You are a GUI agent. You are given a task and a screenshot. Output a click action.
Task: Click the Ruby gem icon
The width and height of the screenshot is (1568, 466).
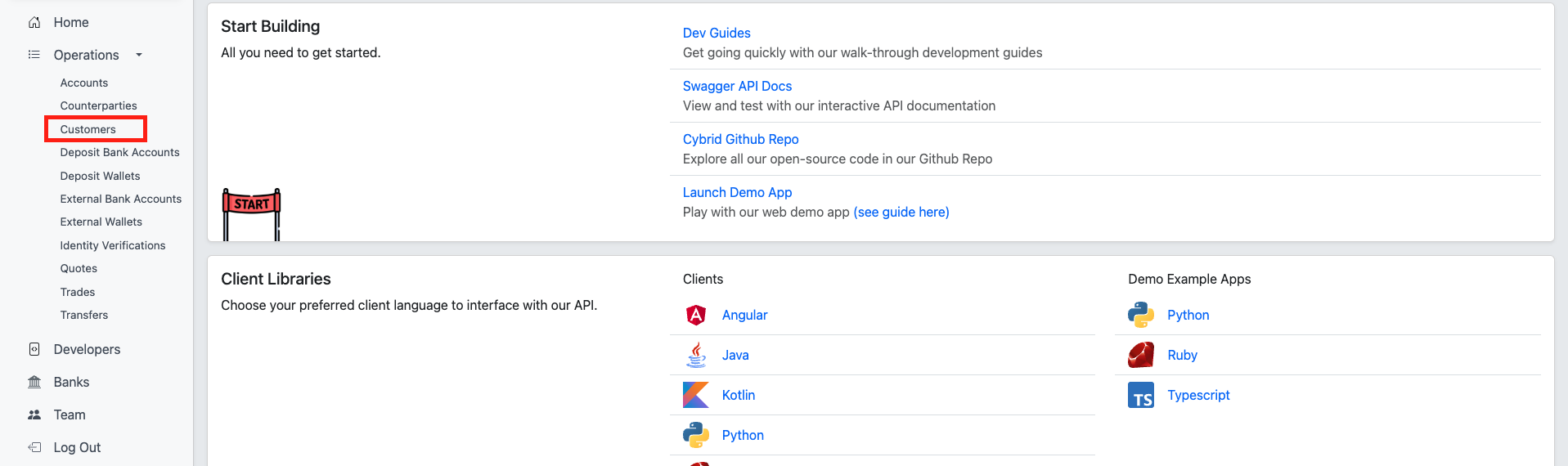(x=1141, y=355)
